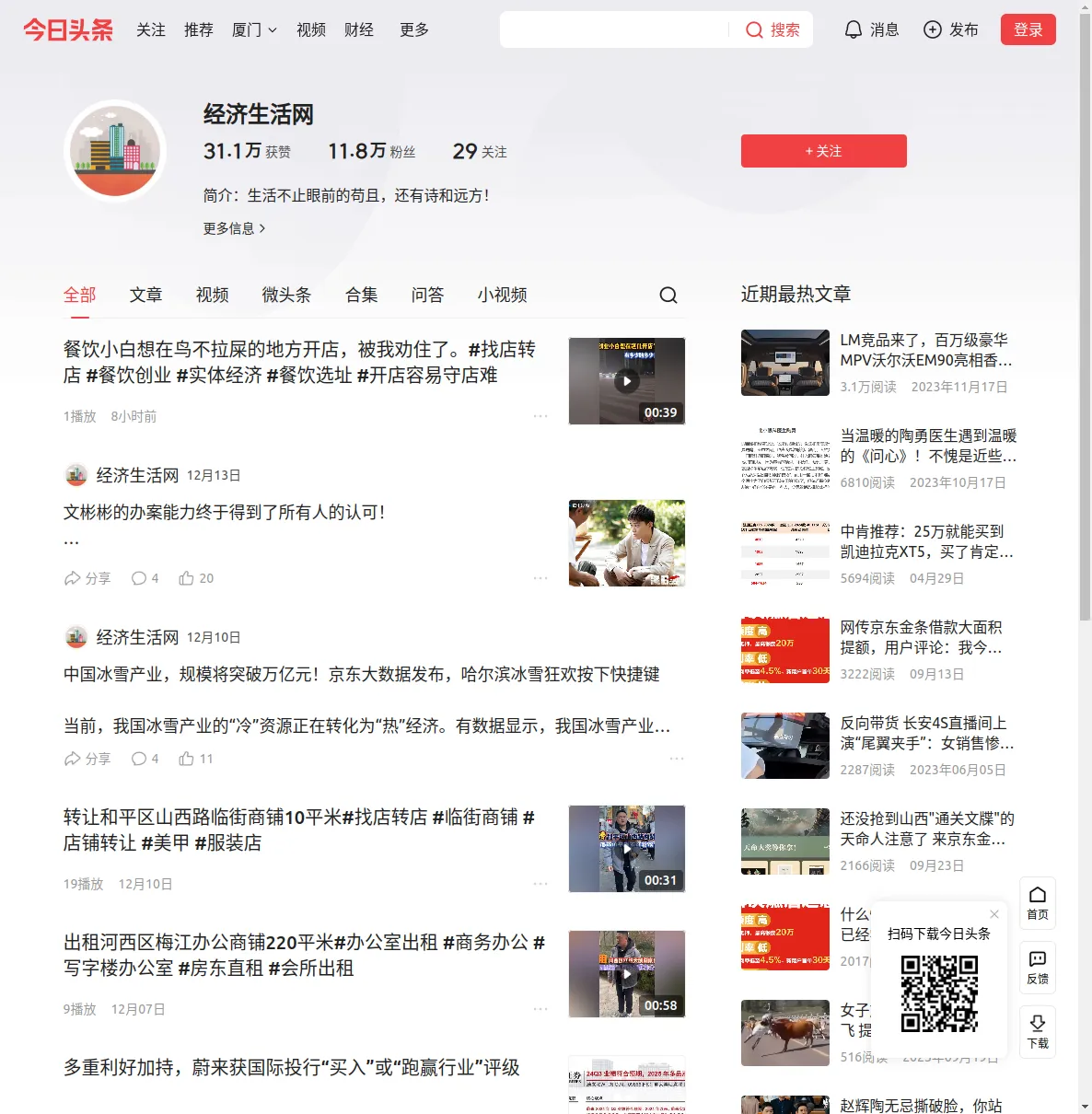
Task: Open more options for 餐饮小白 post
Action: [x=540, y=416]
